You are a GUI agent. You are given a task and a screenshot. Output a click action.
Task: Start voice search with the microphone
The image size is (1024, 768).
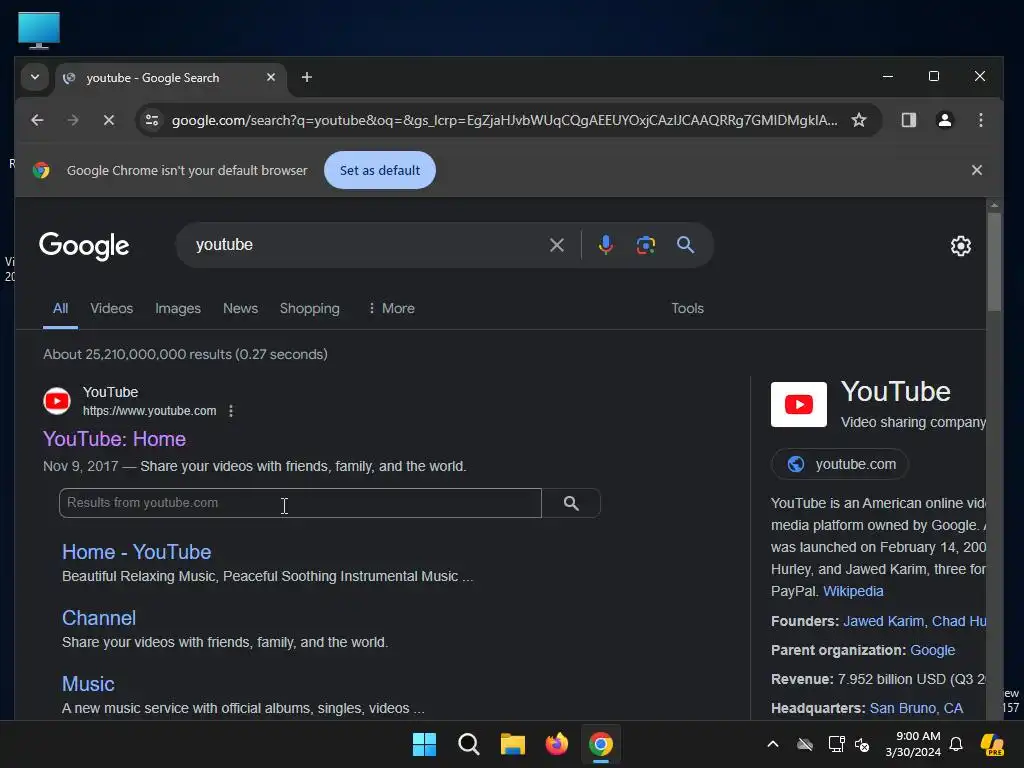tap(605, 245)
